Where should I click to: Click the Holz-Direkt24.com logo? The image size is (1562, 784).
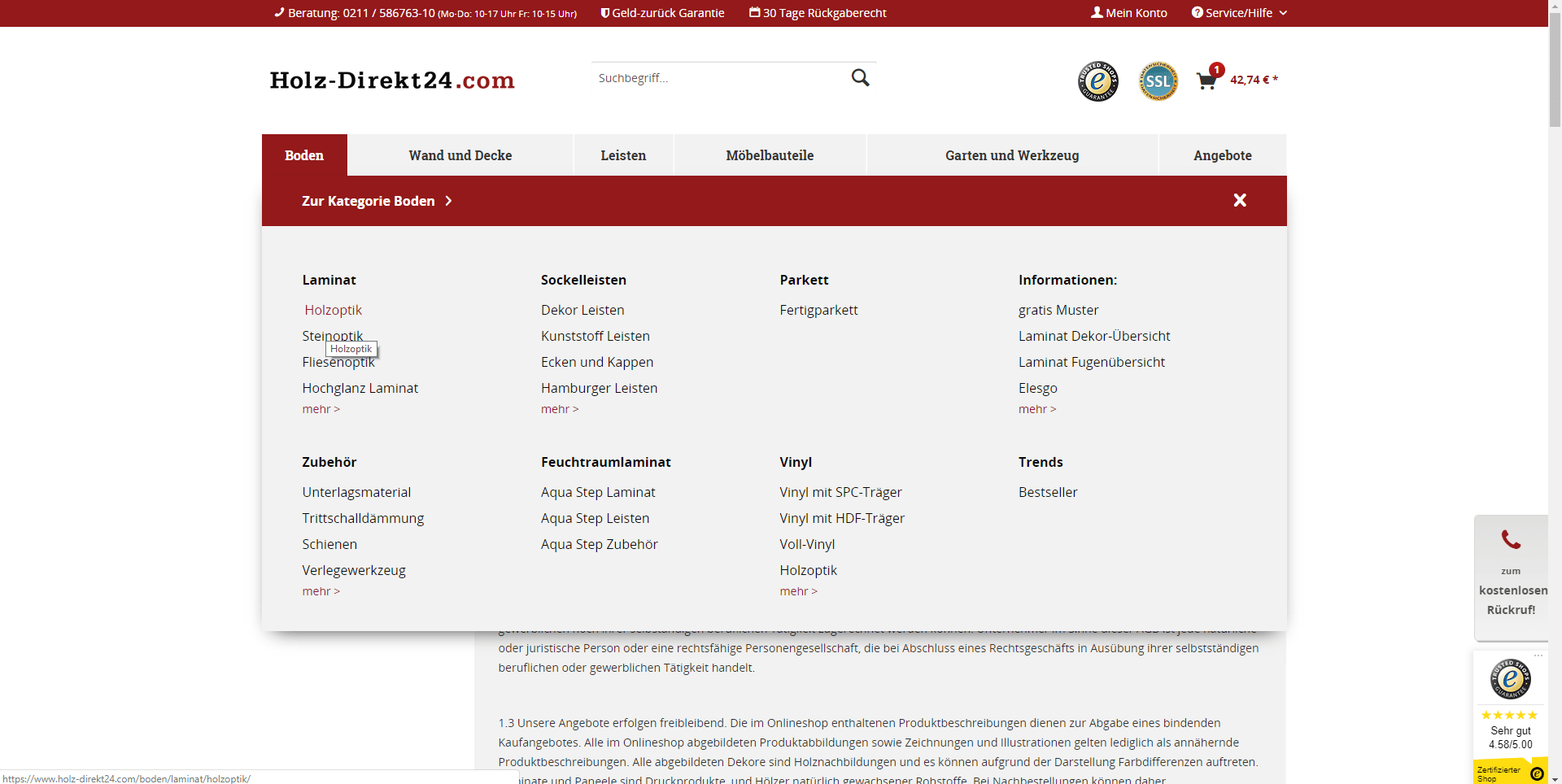[392, 81]
